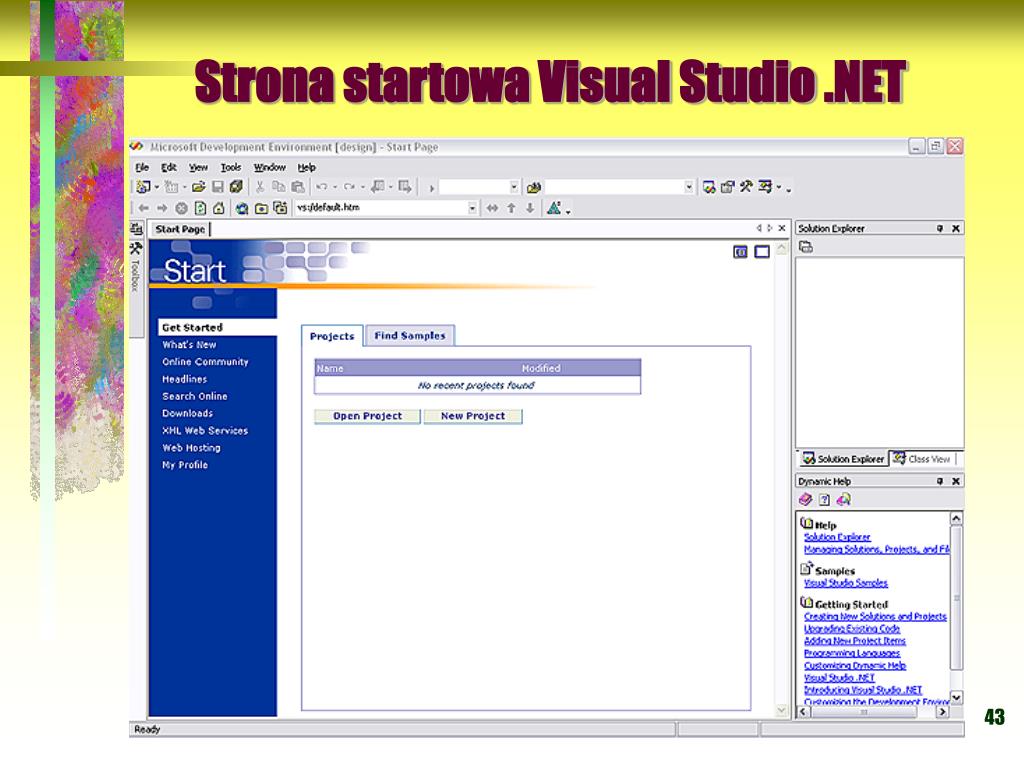Click the Find in Files binoculars icon
The width and height of the screenshot is (1024, 768).
[x=534, y=187]
